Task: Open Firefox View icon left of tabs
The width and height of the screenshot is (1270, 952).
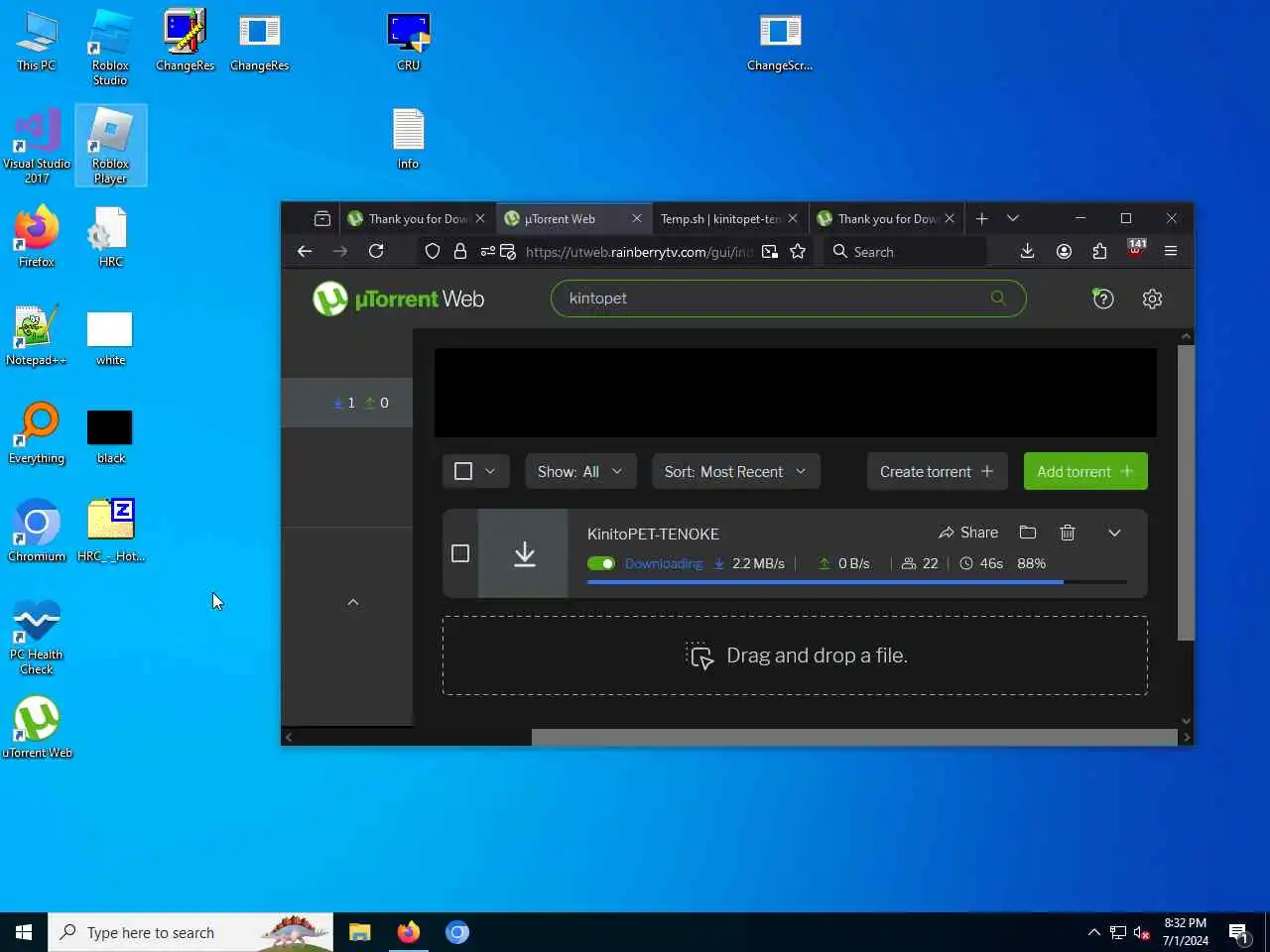Action: 321,218
